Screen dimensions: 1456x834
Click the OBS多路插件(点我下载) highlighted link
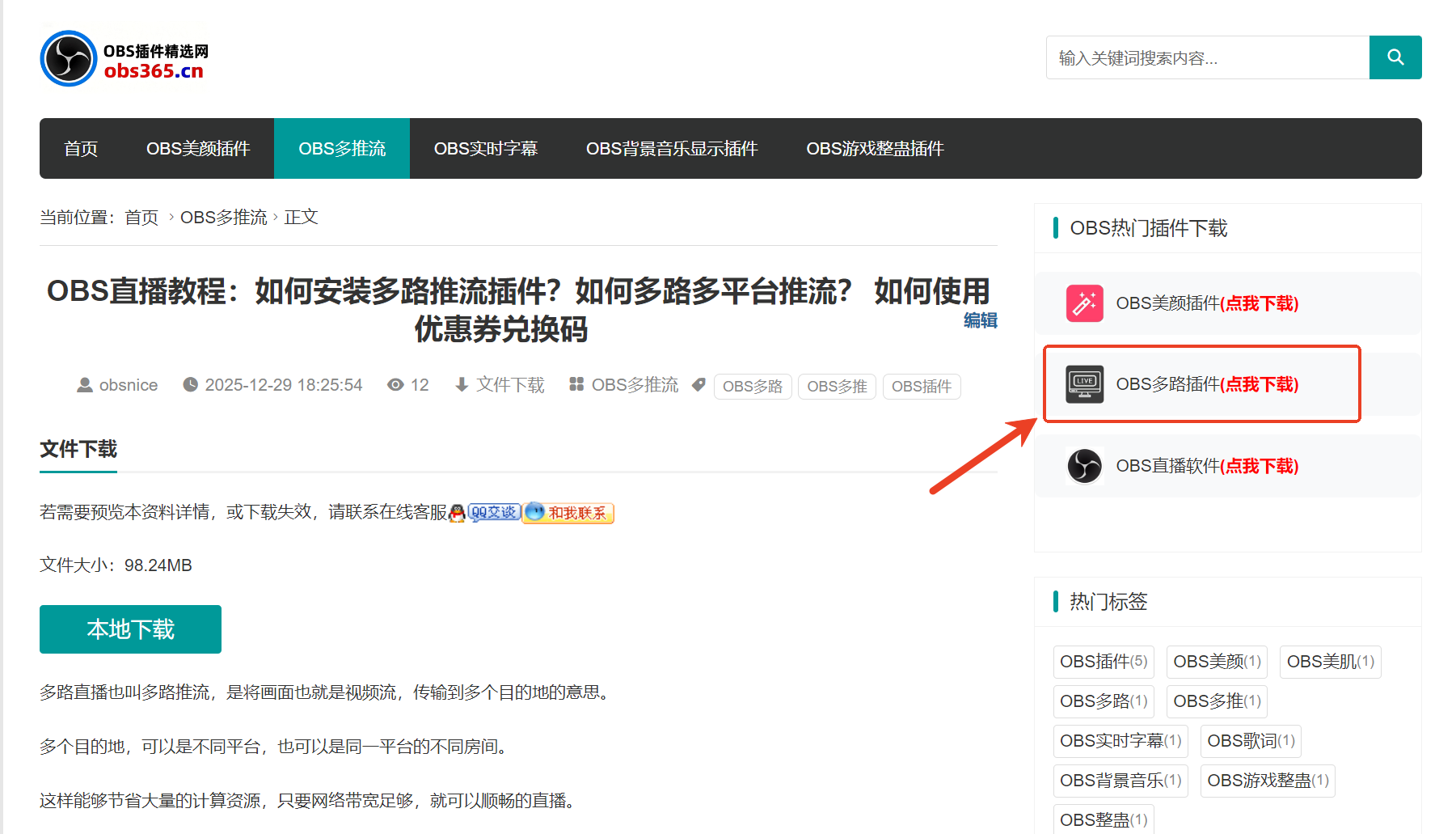pos(1206,384)
